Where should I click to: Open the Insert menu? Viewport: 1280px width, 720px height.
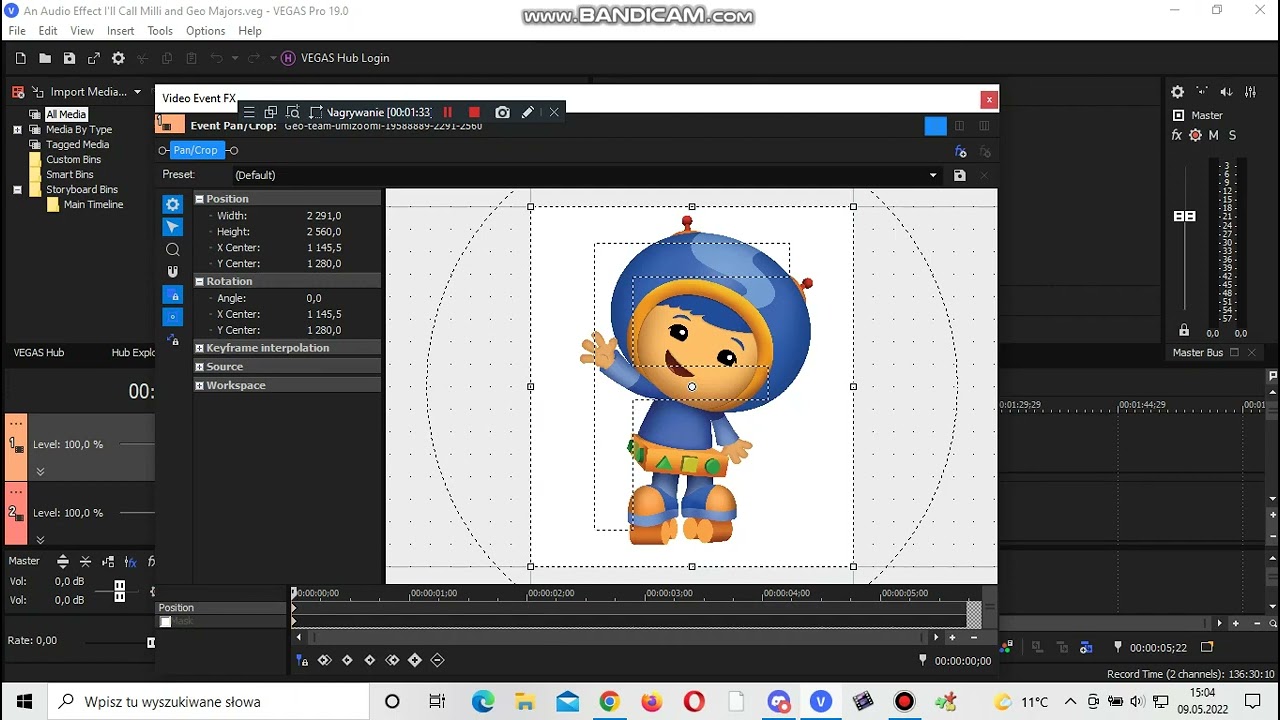point(121,31)
